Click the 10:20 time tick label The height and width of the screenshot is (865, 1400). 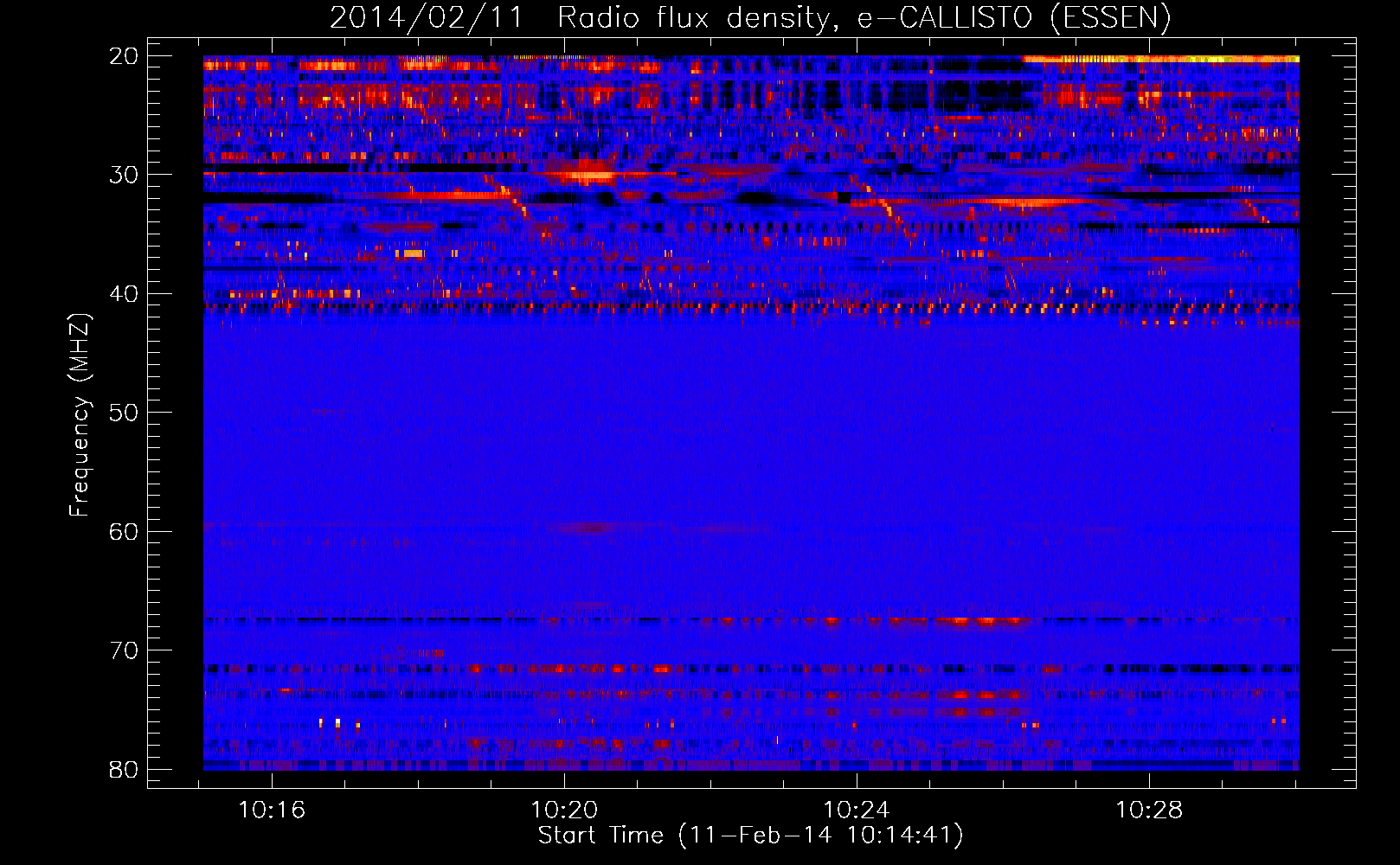coord(564,811)
